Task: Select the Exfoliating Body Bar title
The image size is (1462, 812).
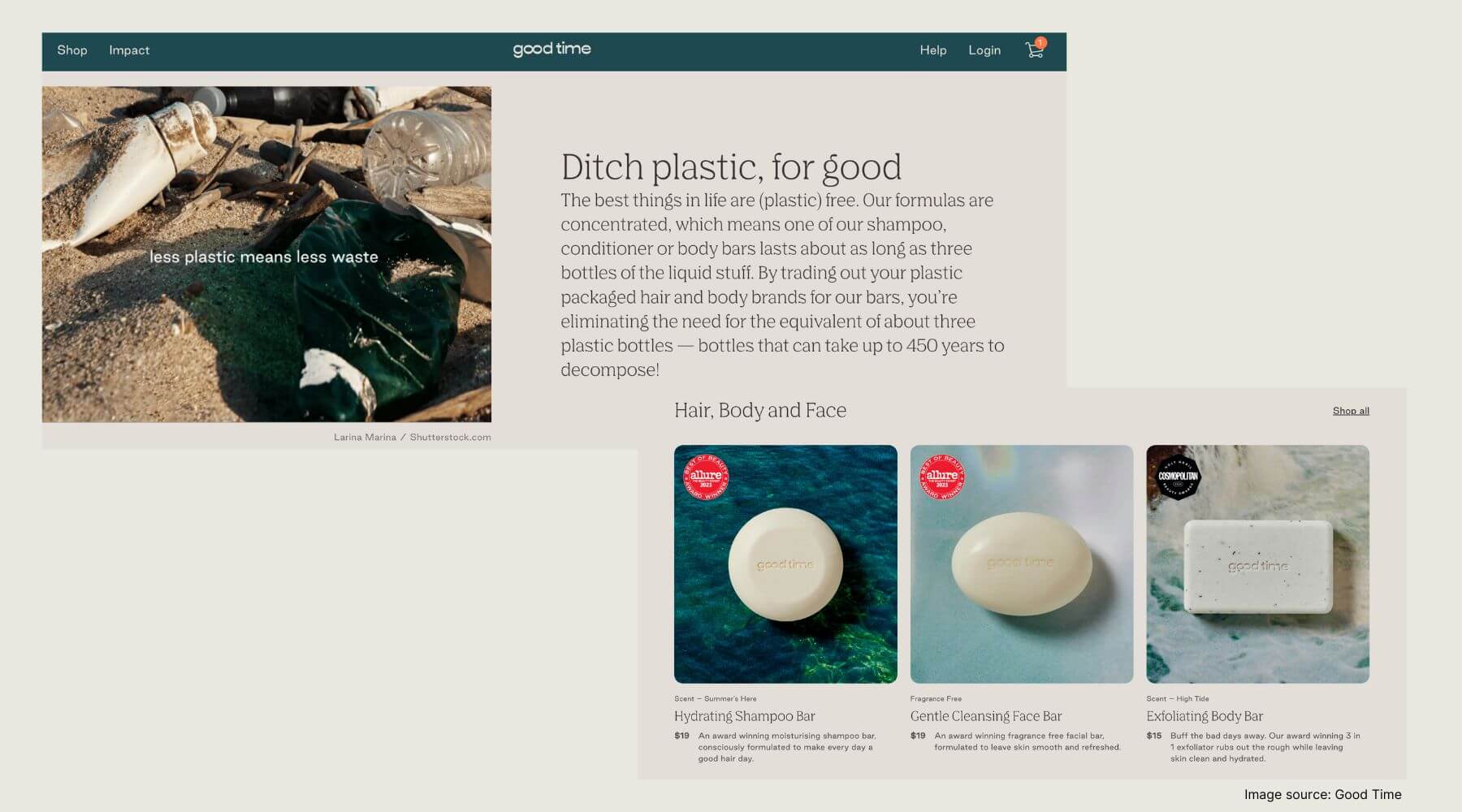Action: [x=1205, y=716]
